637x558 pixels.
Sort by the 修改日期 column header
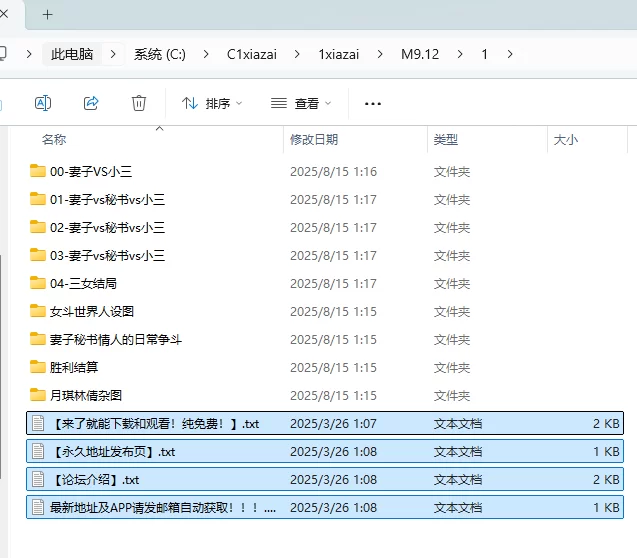point(314,140)
